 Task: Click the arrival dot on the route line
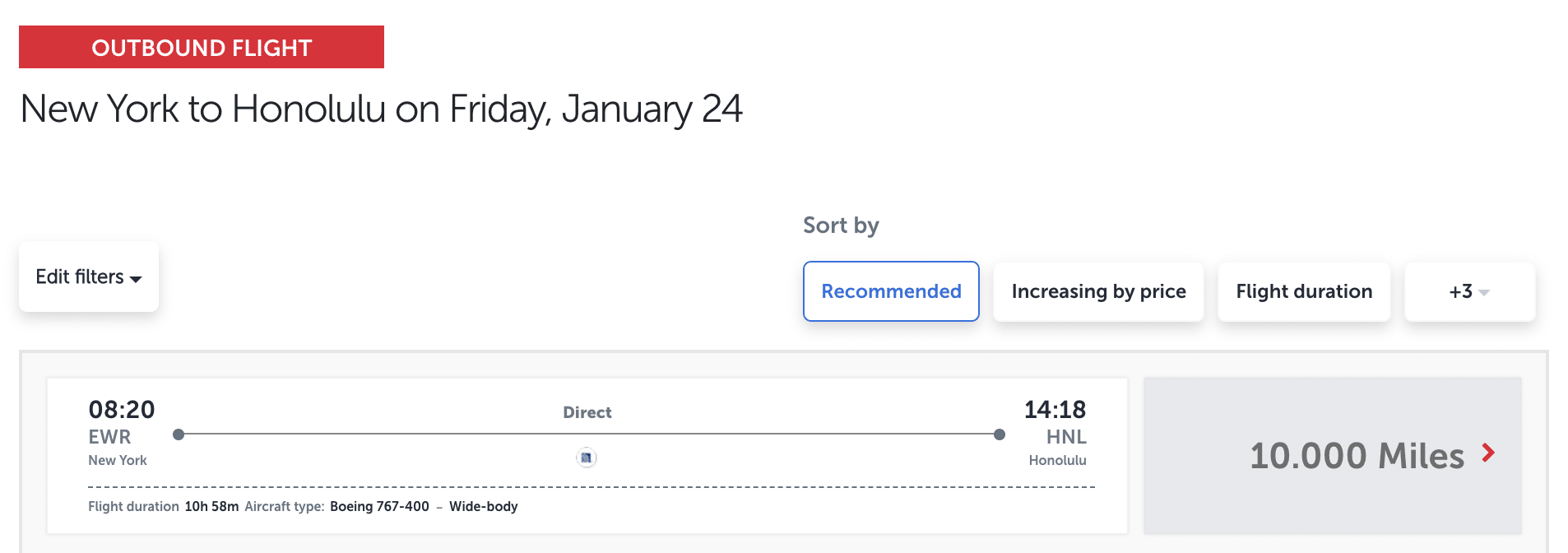[x=1000, y=434]
